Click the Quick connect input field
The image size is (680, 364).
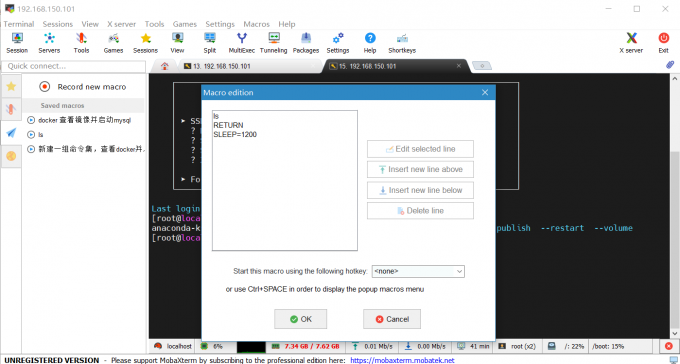[75, 66]
